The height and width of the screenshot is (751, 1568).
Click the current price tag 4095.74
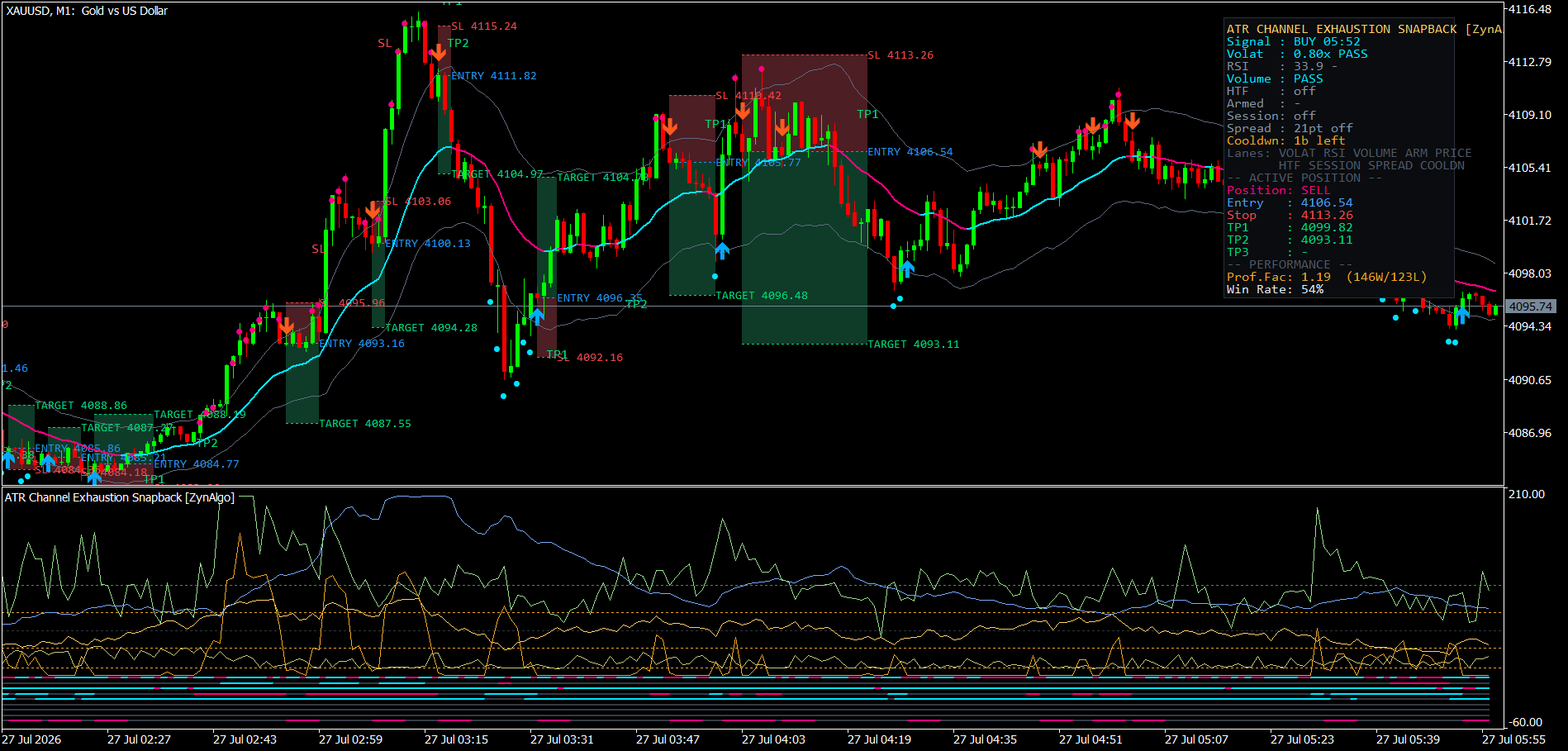click(1531, 307)
